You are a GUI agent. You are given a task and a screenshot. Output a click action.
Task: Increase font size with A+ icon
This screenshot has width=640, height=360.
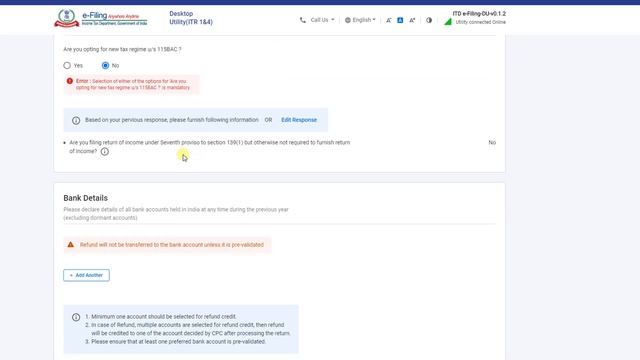[x=412, y=20]
